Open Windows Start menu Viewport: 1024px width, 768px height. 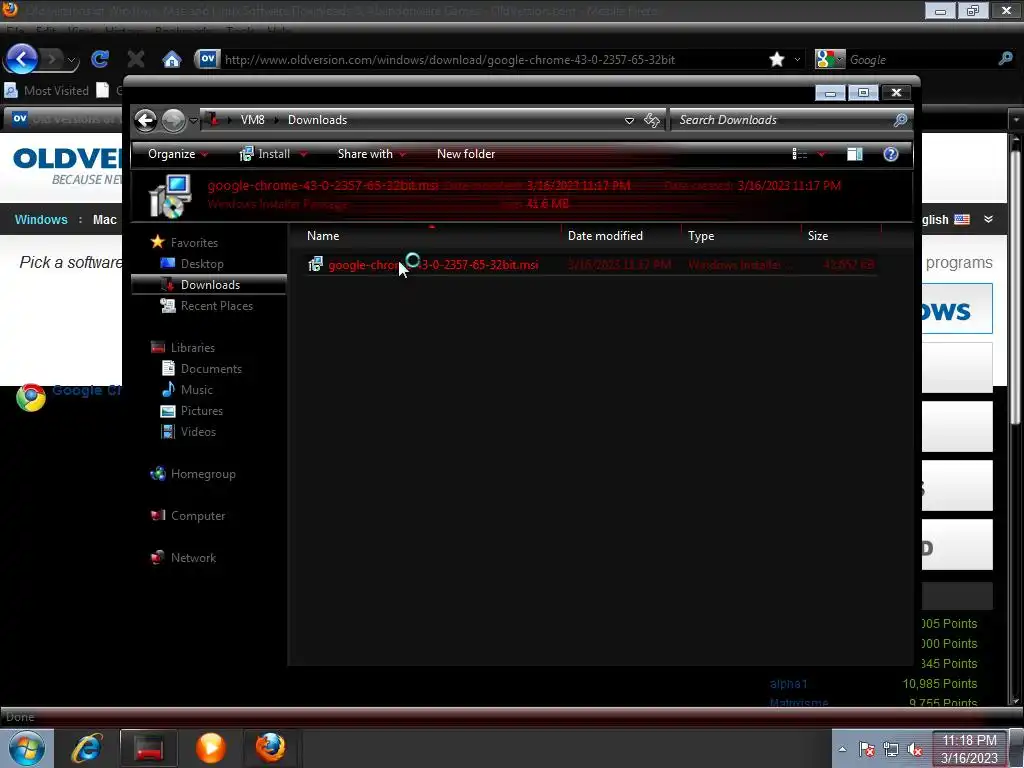coord(26,748)
